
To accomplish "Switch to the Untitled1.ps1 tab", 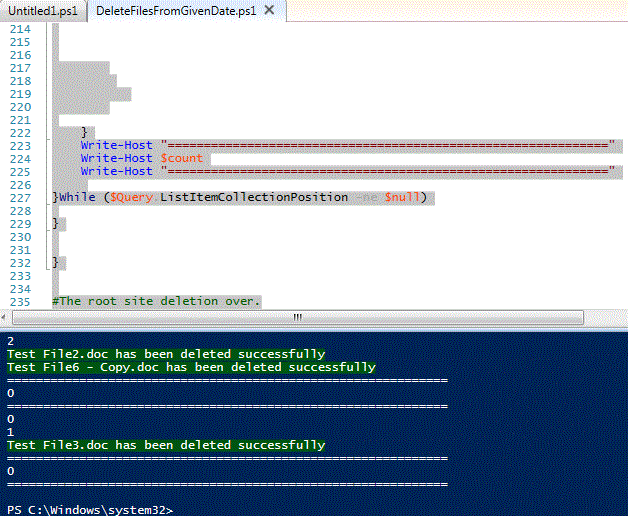I will 43,11.
